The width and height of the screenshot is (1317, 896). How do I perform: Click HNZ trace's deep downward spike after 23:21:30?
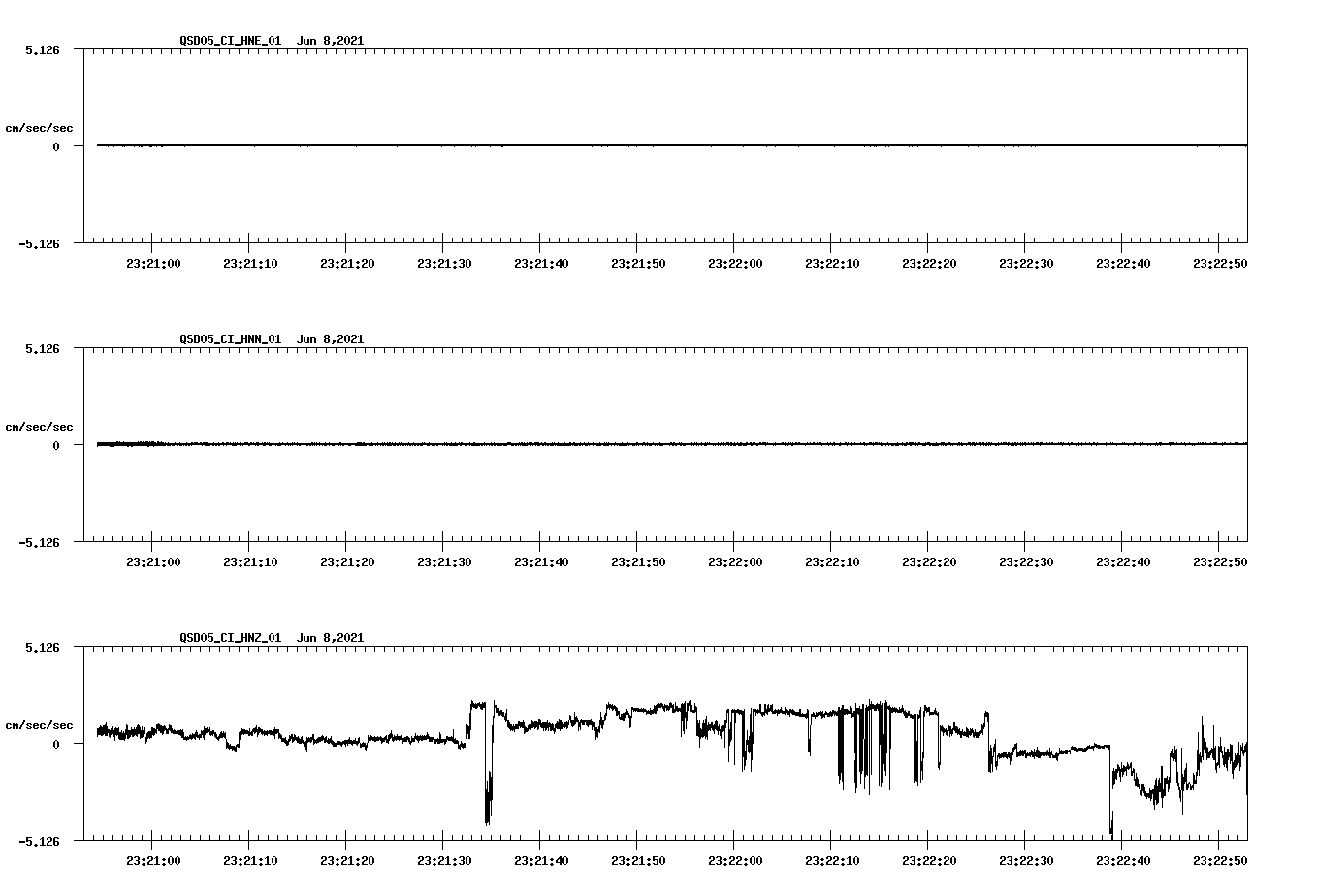click(488, 766)
